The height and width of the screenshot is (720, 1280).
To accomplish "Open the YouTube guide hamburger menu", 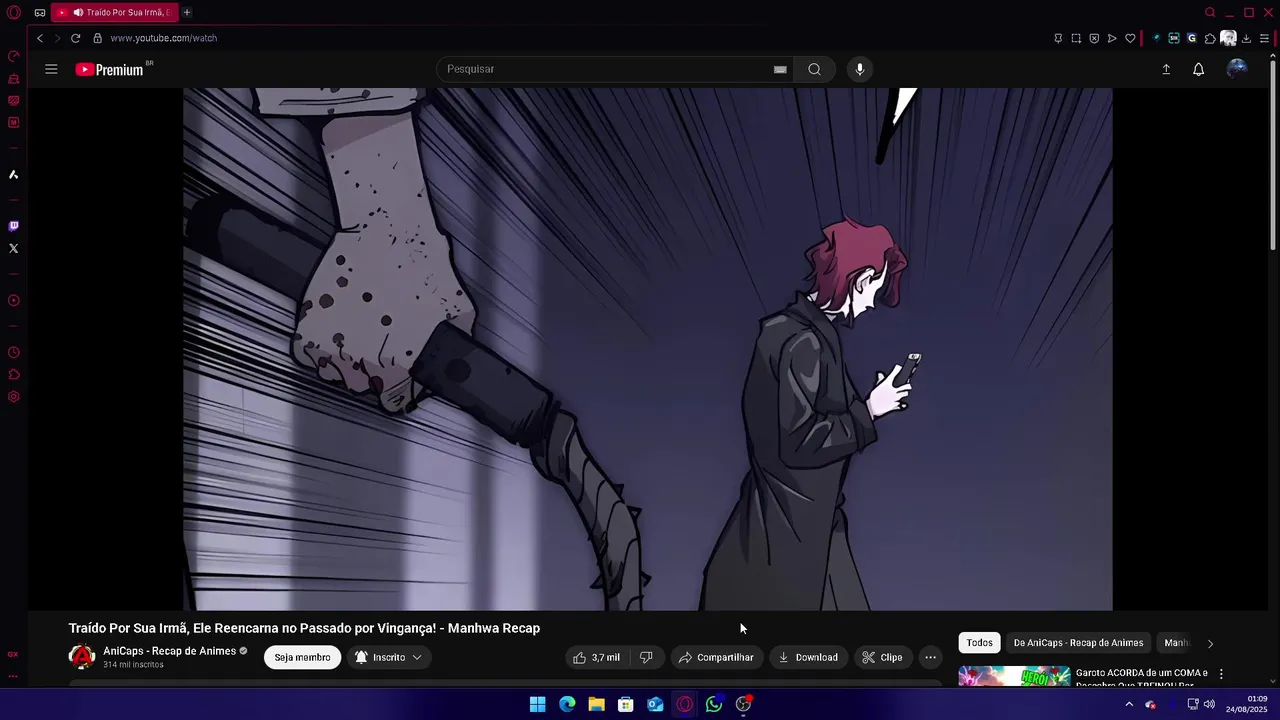I will [51, 69].
